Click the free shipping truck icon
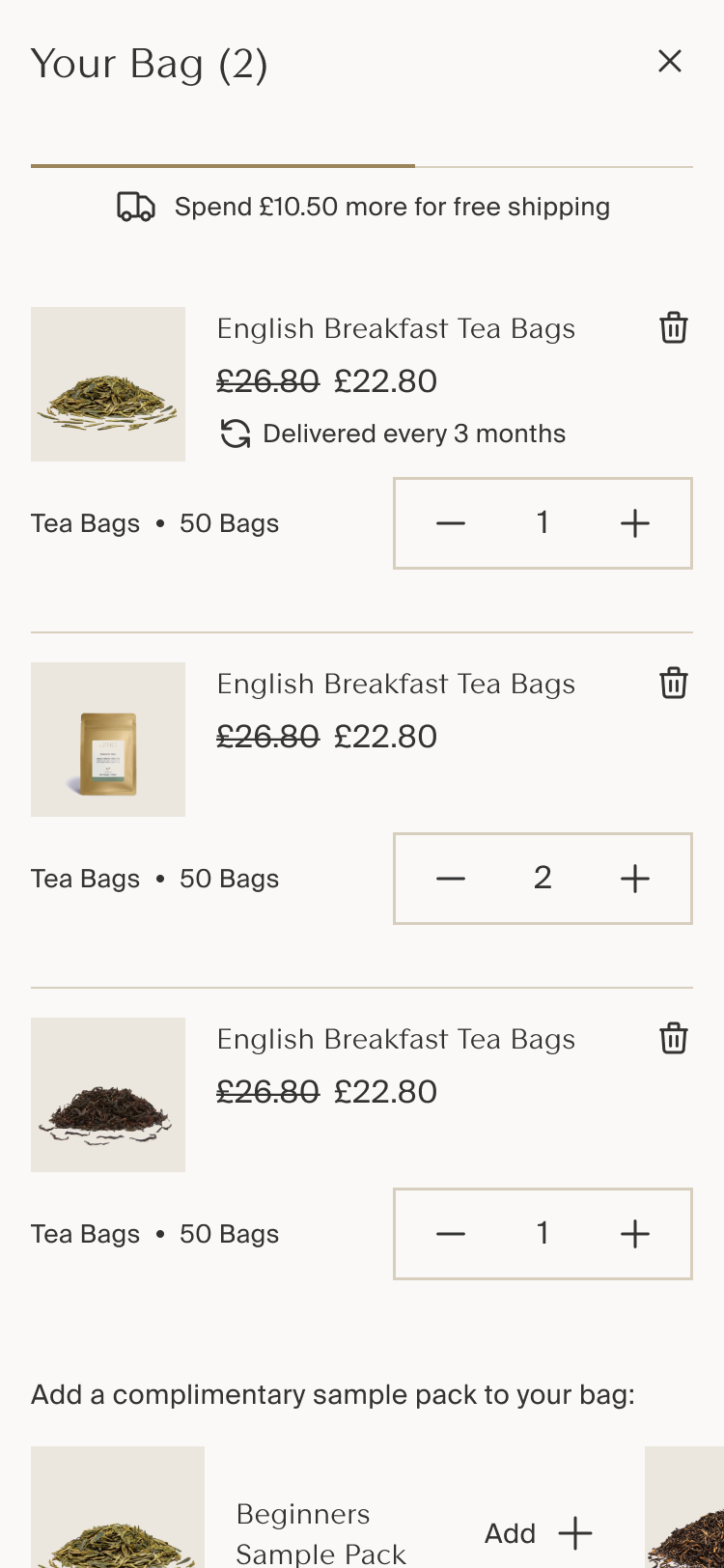This screenshot has width=724, height=1568. [136, 207]
